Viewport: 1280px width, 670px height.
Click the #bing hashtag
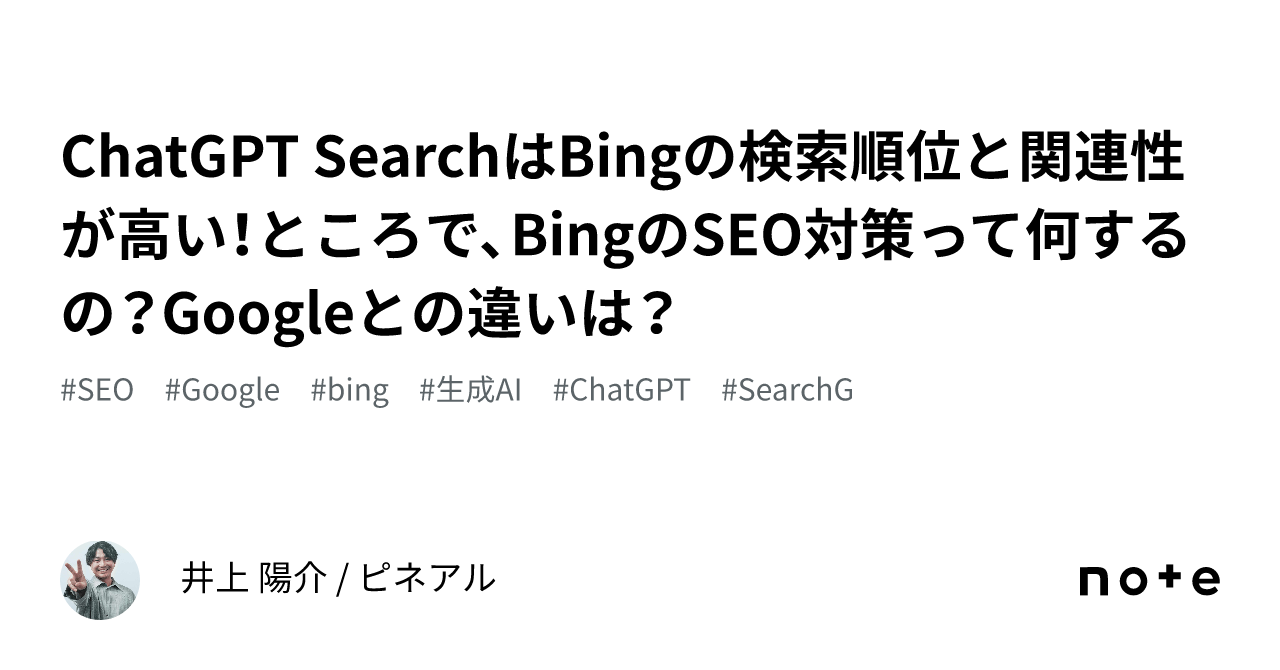pyautogui.click(x=349, y=390)
